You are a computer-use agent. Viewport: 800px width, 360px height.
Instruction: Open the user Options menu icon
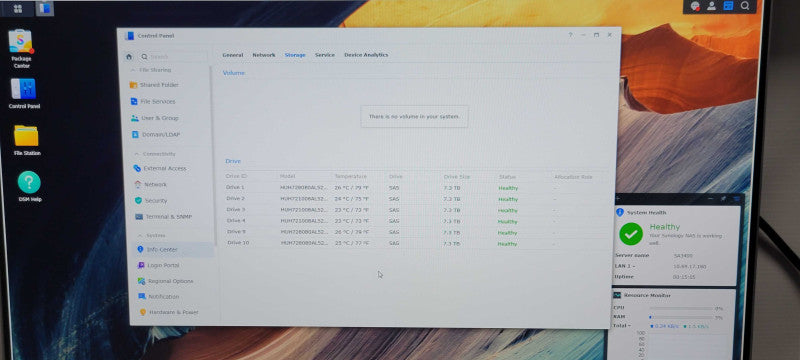coord(711,6)
